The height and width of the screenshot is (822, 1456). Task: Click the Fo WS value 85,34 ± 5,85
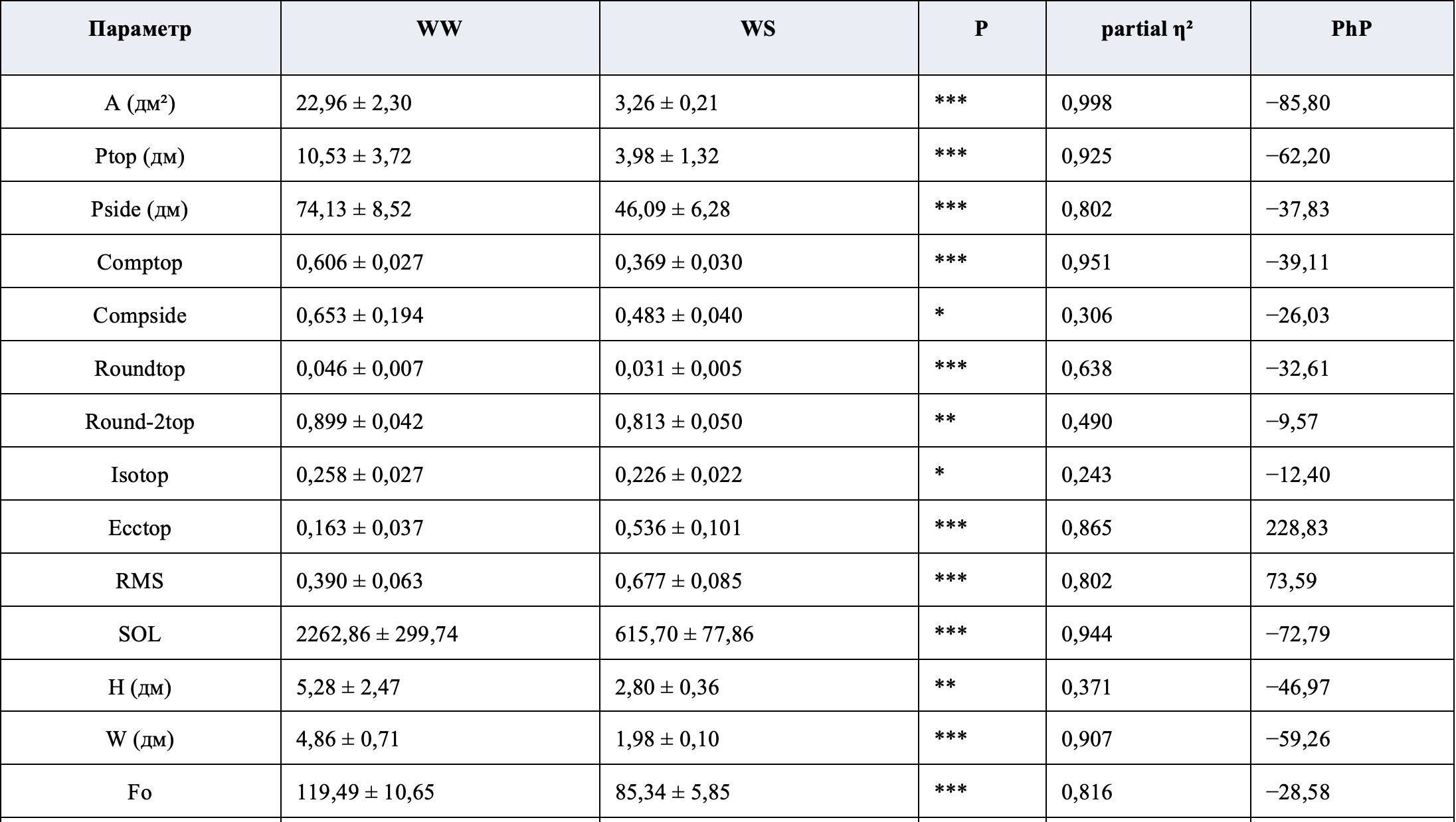673,792
